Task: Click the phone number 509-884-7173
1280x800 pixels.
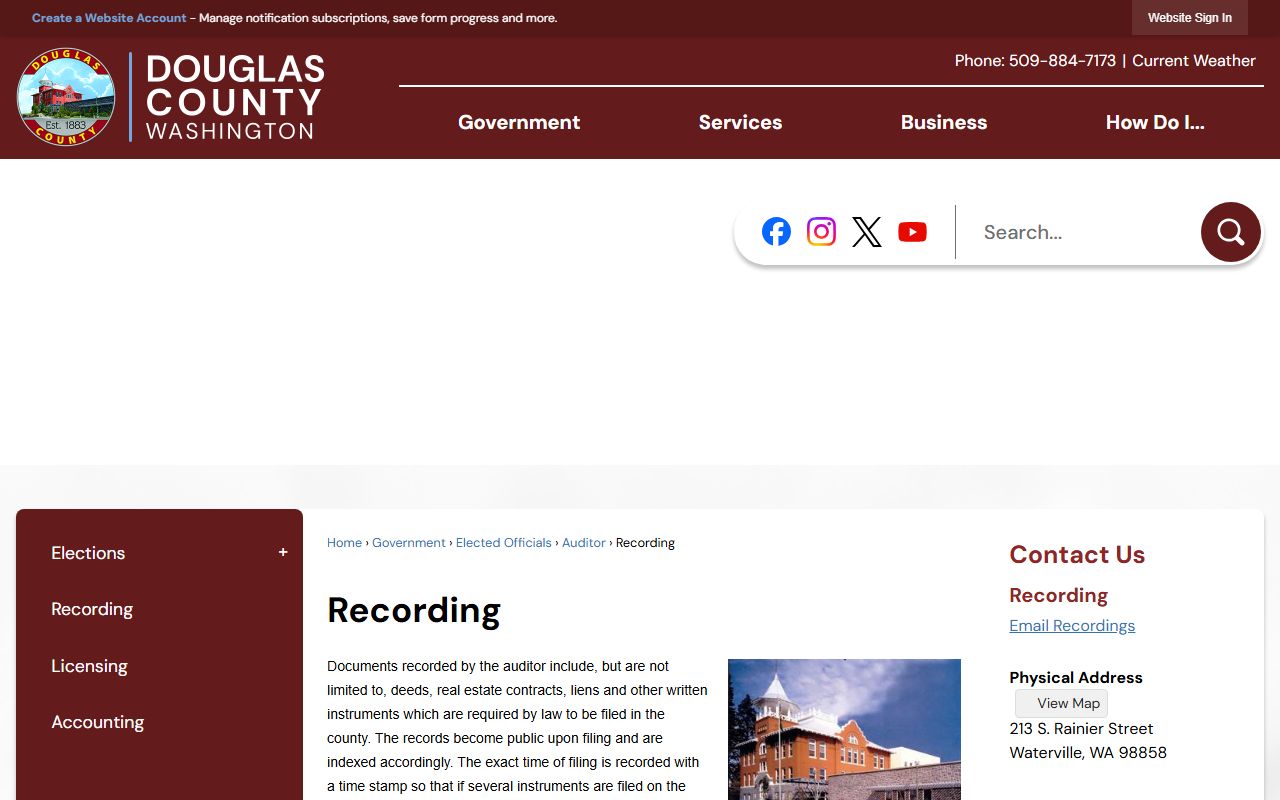Action: tap(1062, 61)
